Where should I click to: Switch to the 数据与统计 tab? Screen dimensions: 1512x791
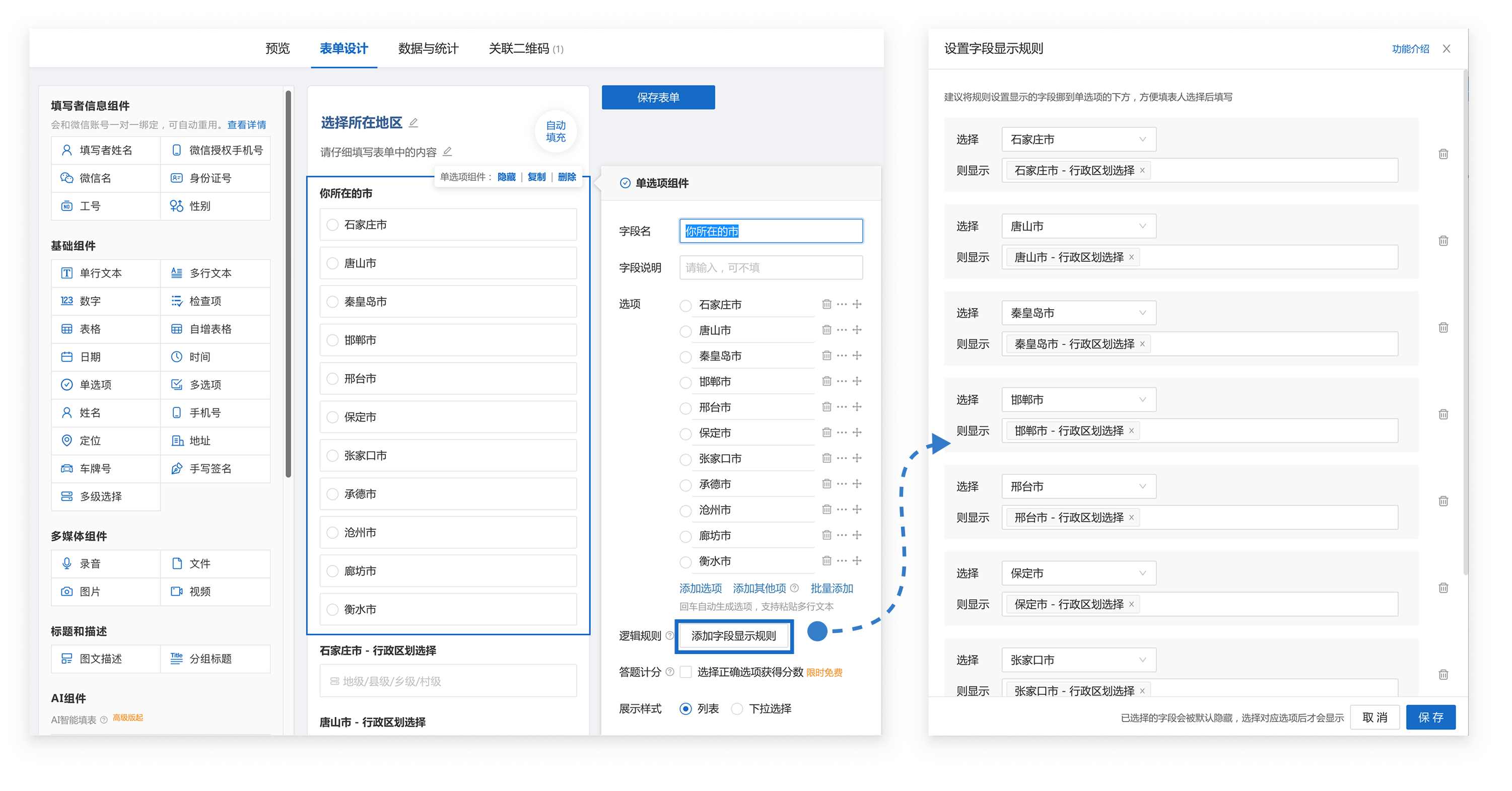(428, 49)
